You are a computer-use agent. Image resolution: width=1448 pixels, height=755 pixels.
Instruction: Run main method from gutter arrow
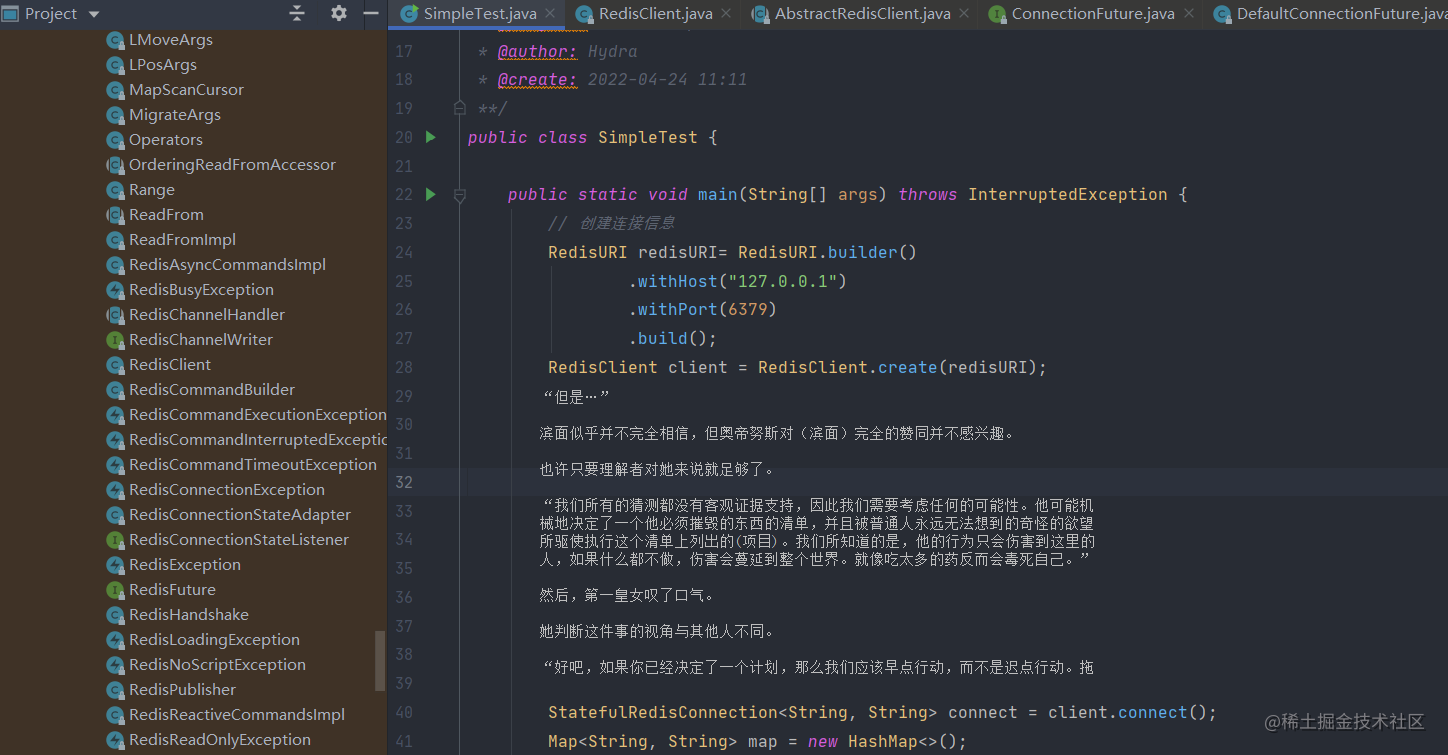click(x=431, y=194)
